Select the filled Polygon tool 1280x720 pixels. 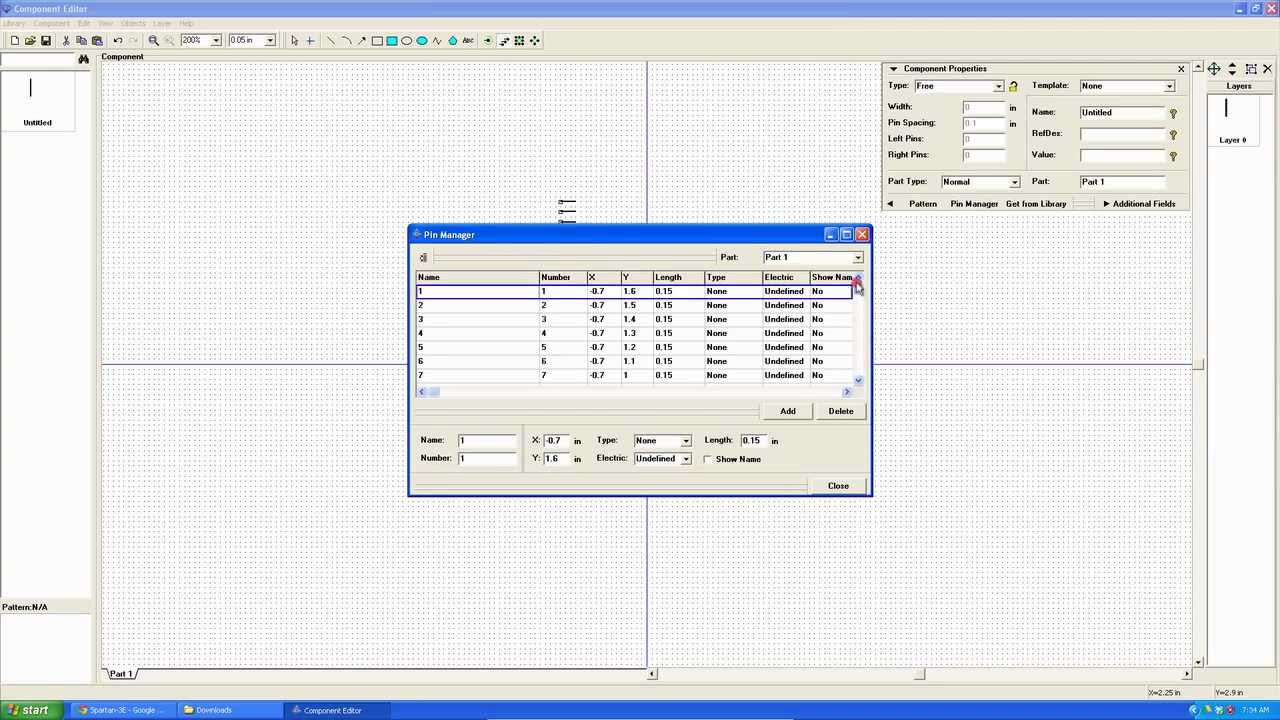click(452, 40)
